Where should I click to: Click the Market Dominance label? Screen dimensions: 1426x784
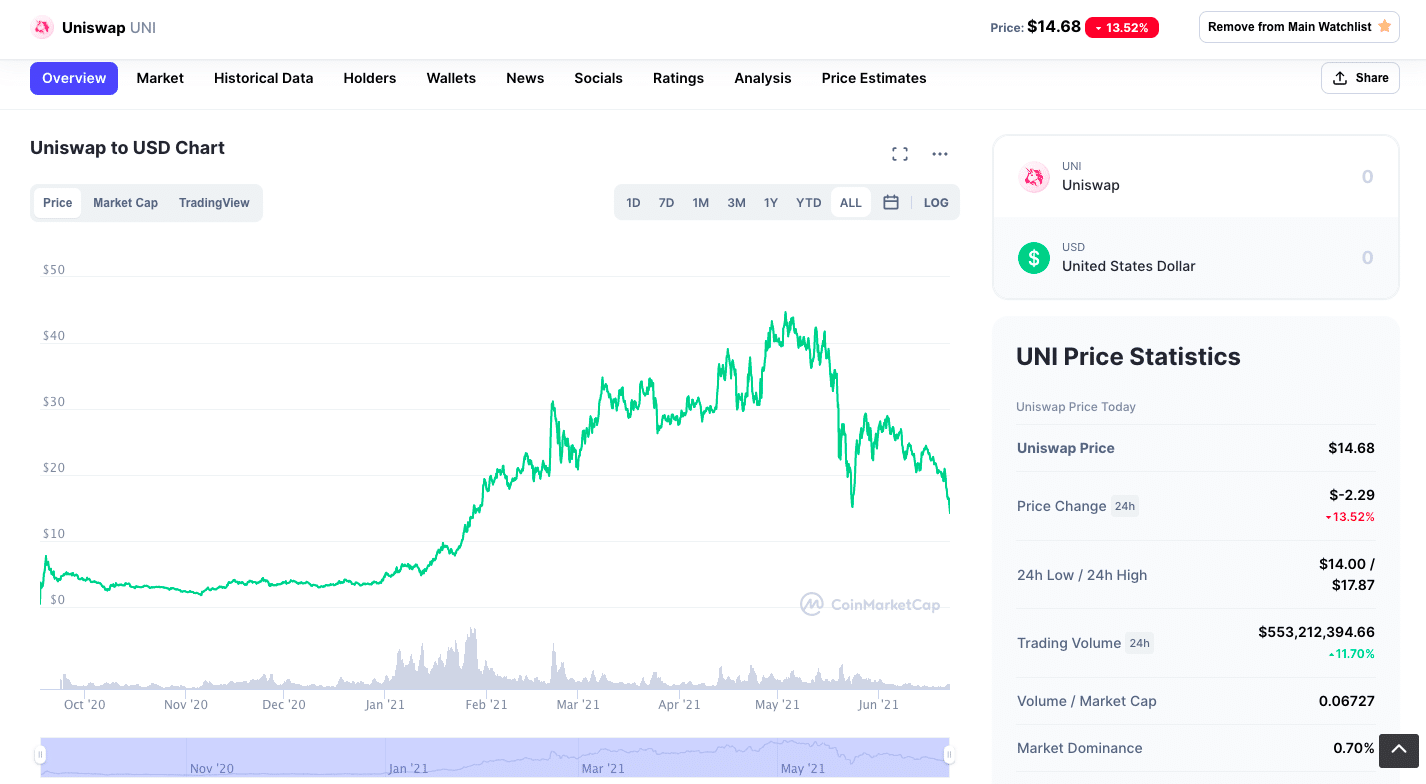click(1080, 748)
